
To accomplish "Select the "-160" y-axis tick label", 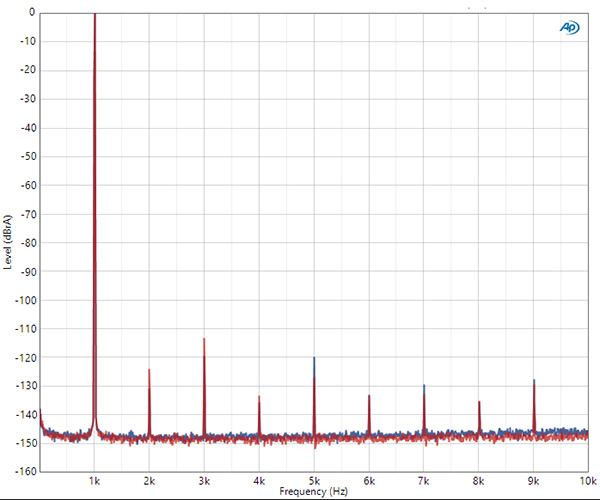I will pyautogui.click(x=25, y=471).
